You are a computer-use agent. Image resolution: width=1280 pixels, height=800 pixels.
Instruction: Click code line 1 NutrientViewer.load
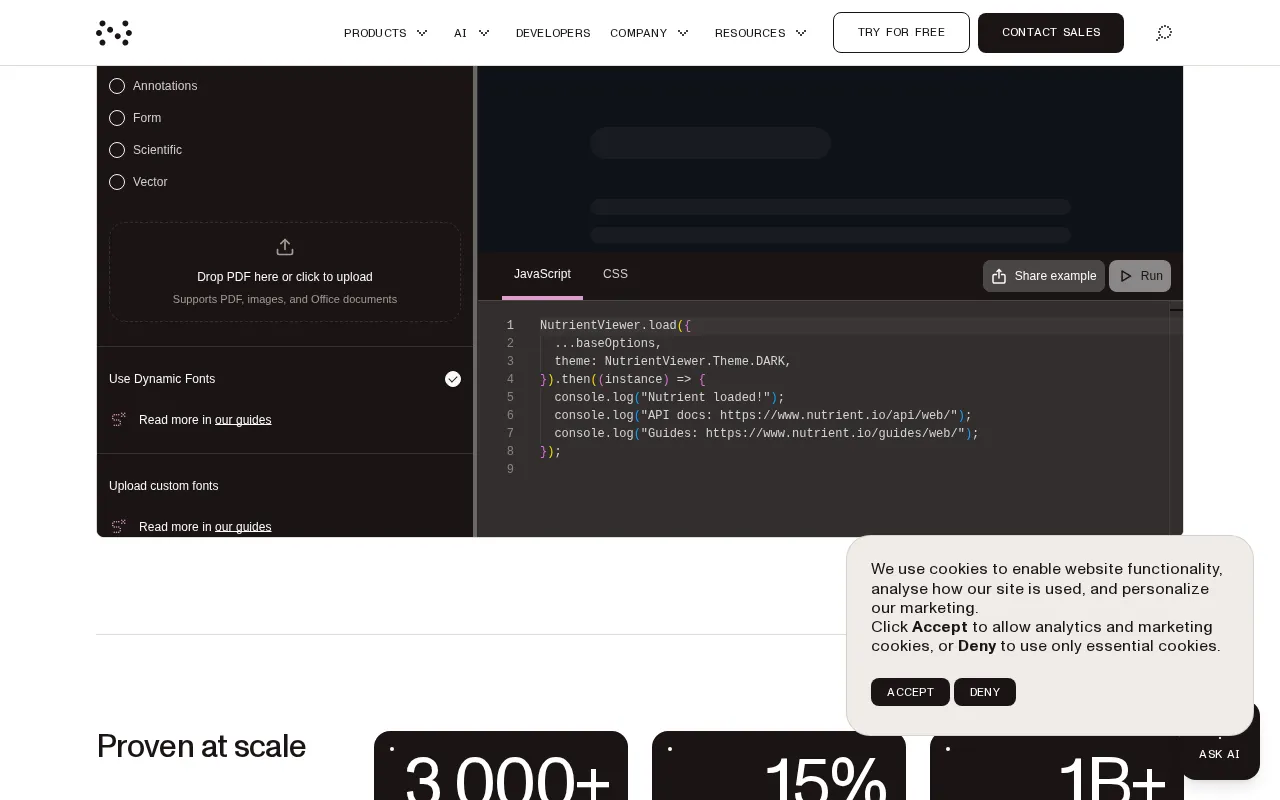[x=615, y=326]
